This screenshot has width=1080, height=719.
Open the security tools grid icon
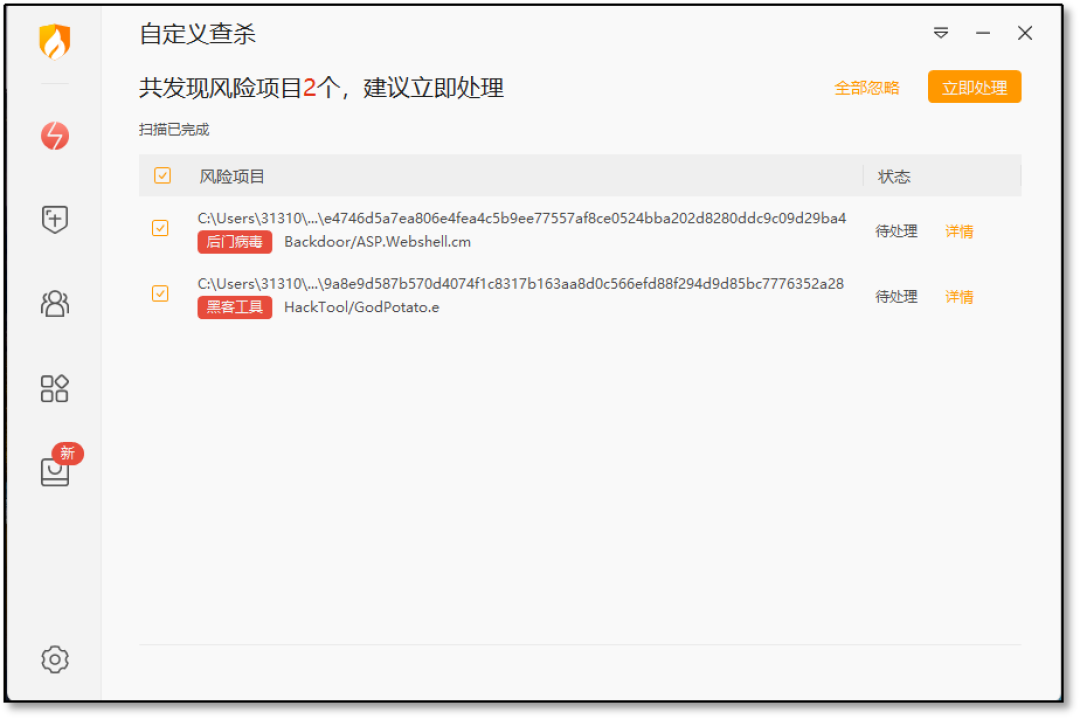click(54, 388)
